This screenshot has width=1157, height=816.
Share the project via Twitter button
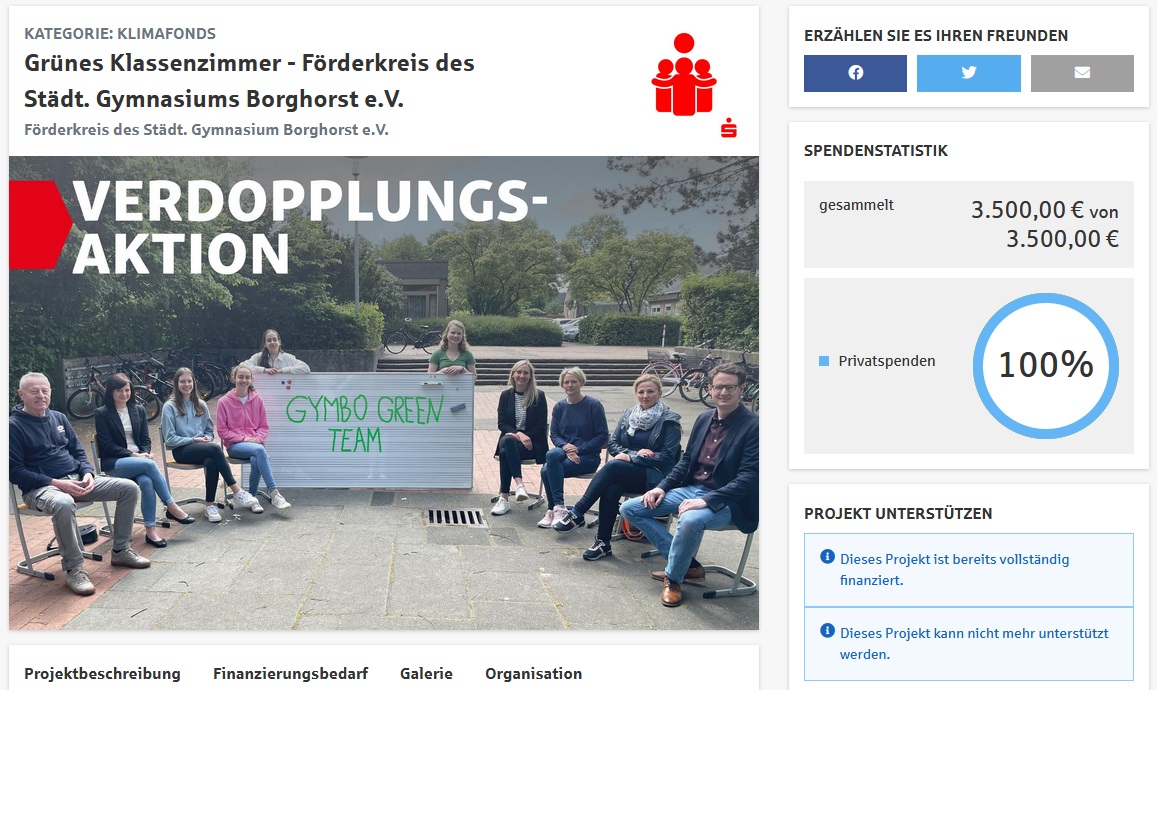tap(969, 73)
